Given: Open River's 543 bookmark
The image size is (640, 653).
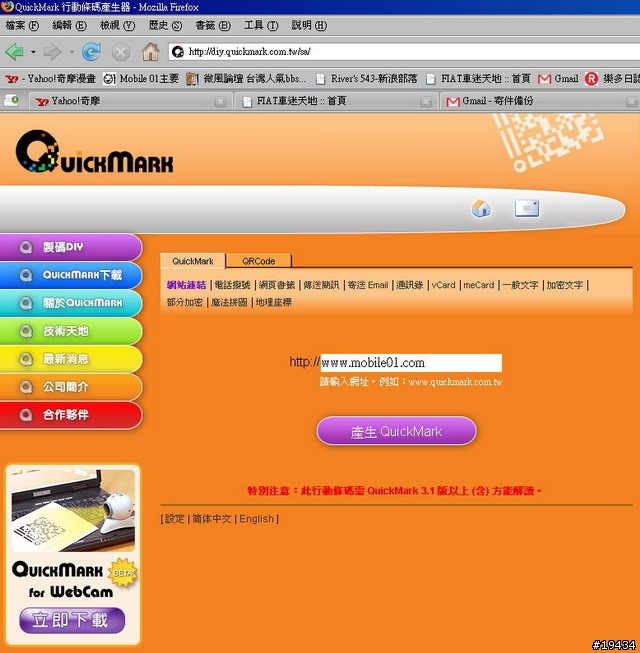Looking at the screenshot, I should tap(366, 78).
